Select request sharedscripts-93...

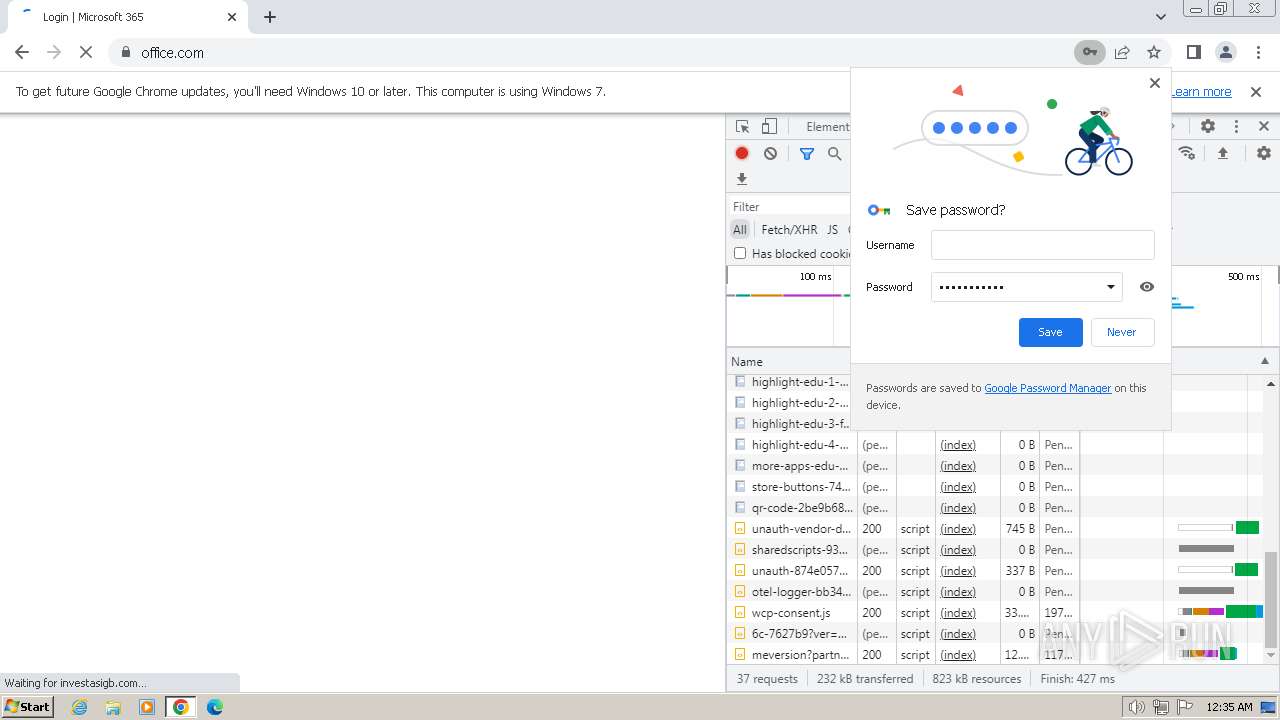[x=801, y=550]
